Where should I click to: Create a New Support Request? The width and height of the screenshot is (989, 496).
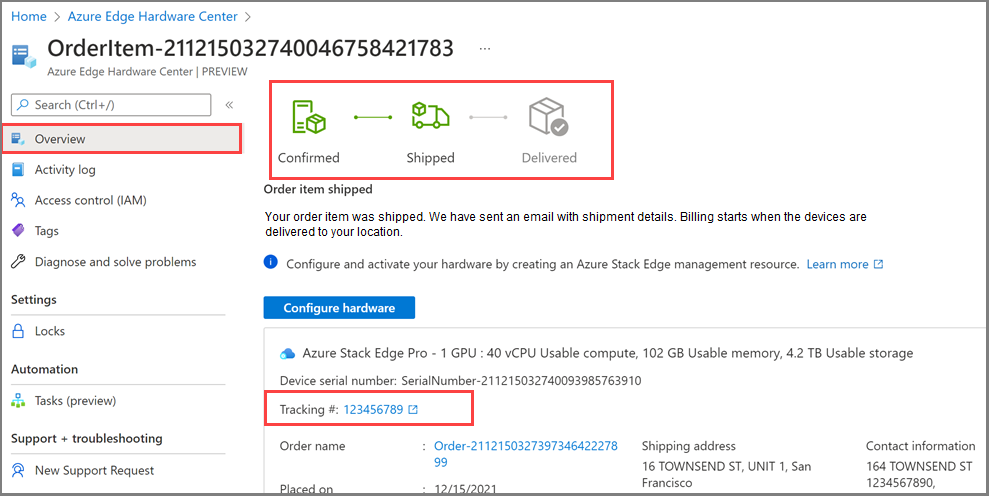click(94, 470)
